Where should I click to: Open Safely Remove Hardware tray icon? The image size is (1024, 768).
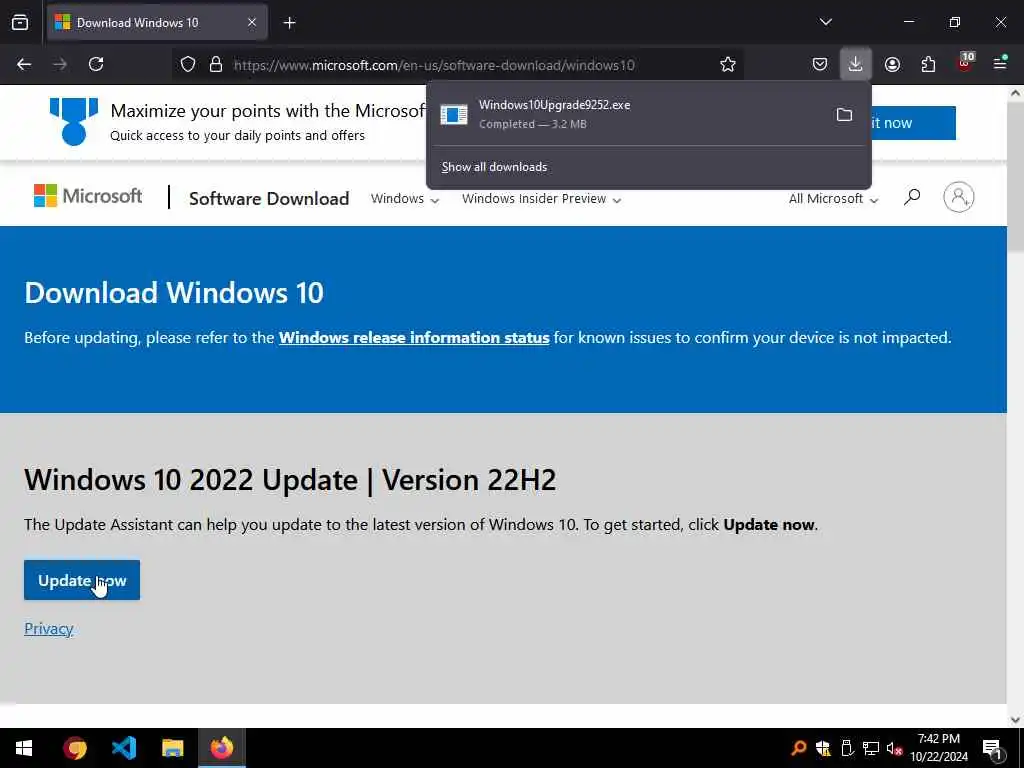tap(847, 748)
